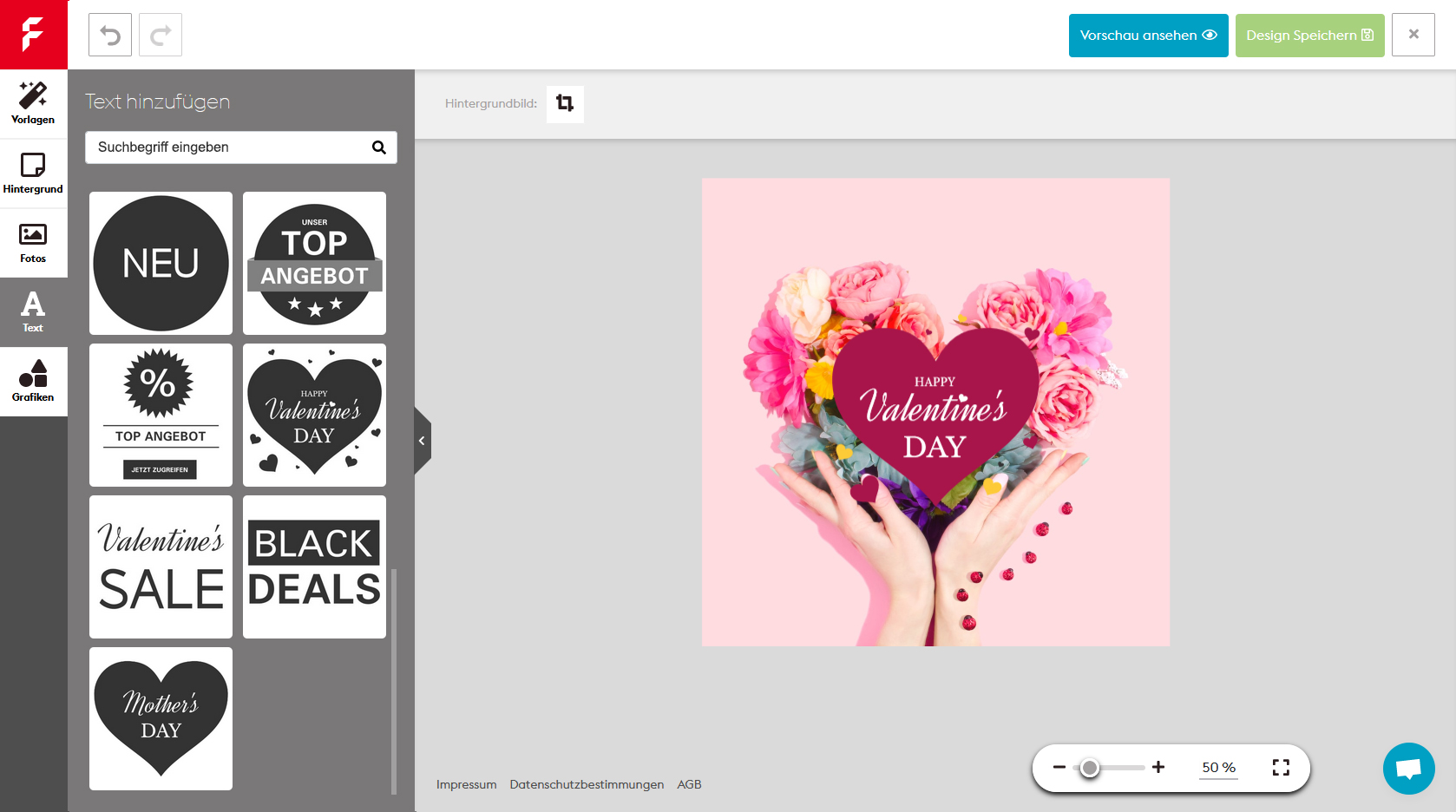Select the Grafiken tab

click(33, 382)
